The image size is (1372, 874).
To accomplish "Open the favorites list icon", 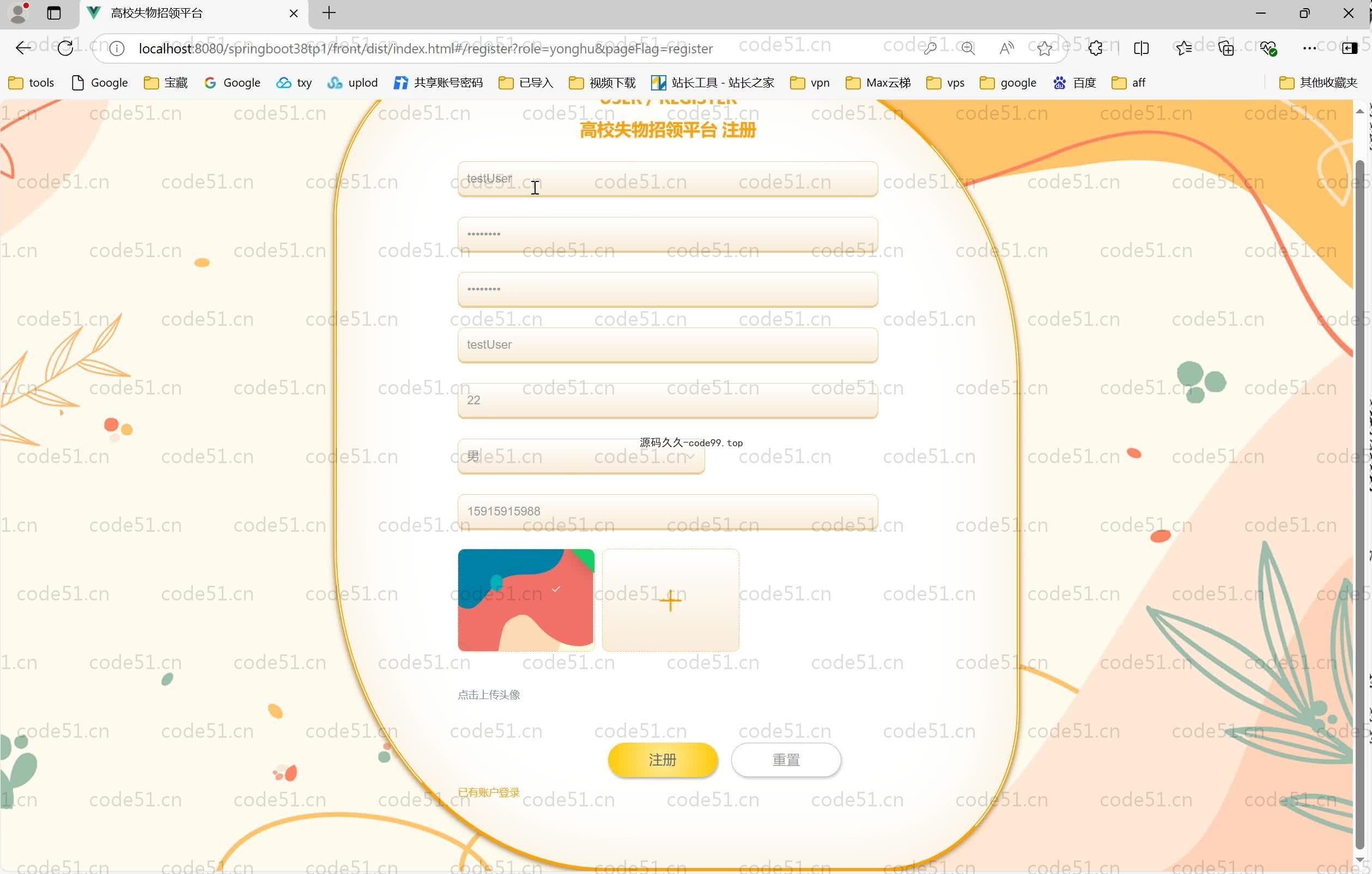I will tap(1184, 48).
